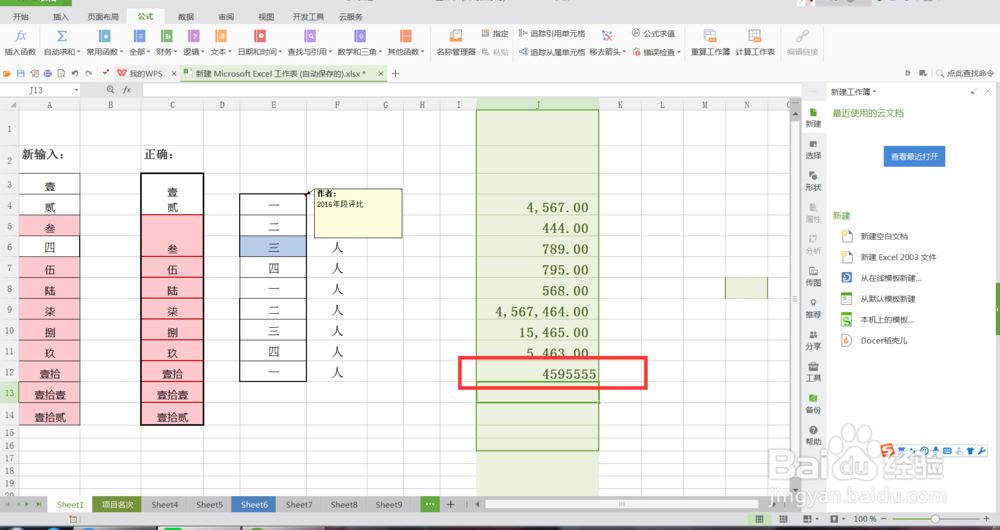Open the Developer Tools (开发工具) ribbon tab
Image resolution: width=1000 pixels, height=530 pixels.
coord(308,17)
